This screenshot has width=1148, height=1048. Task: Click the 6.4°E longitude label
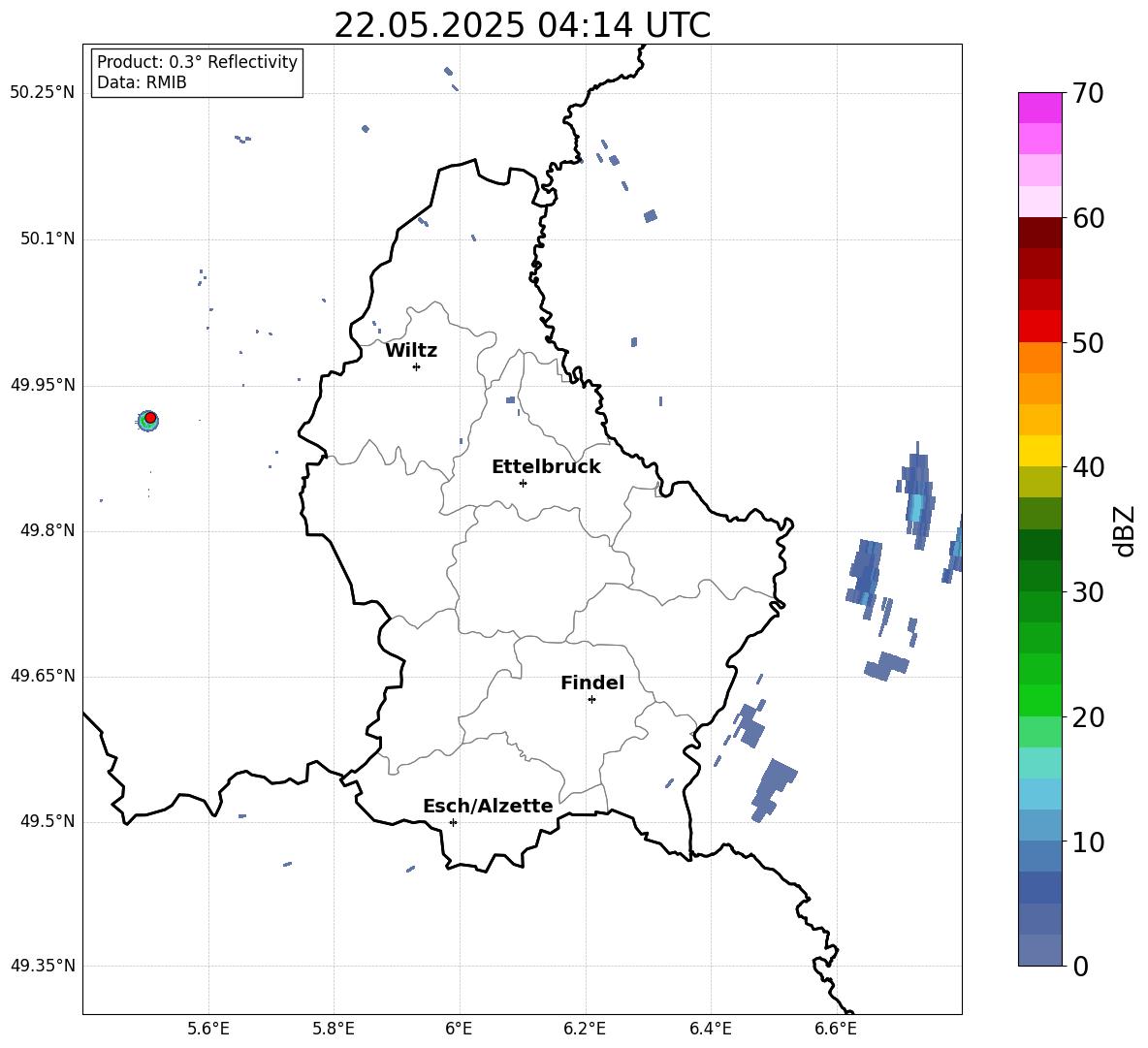[x=710, y=1029]
